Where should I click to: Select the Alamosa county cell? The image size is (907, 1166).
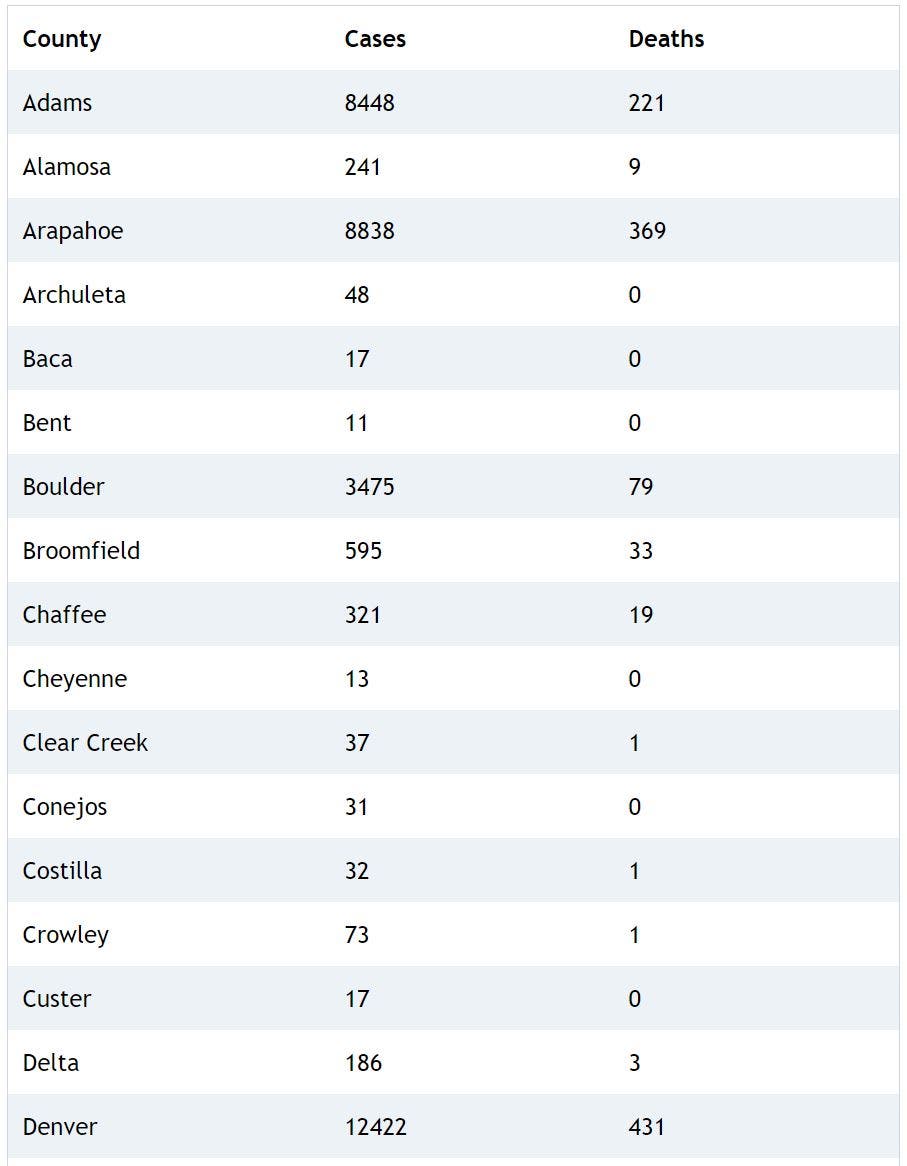click(x=66, y=167)
